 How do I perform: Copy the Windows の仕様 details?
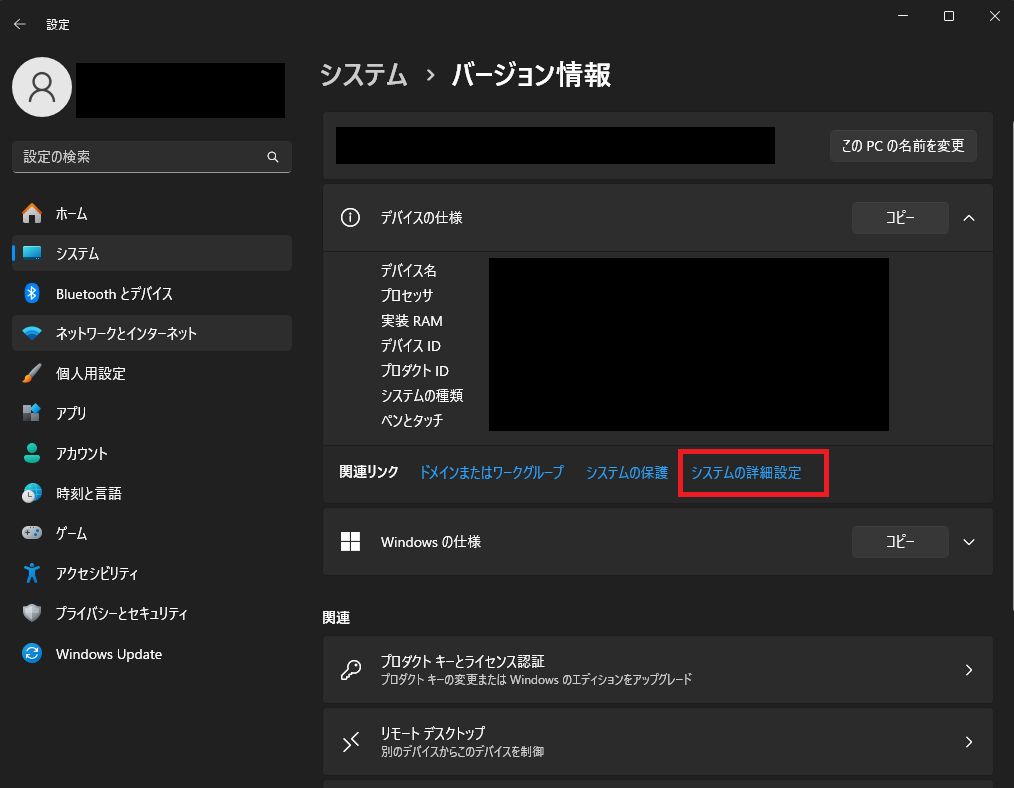(x=900, y=542)
